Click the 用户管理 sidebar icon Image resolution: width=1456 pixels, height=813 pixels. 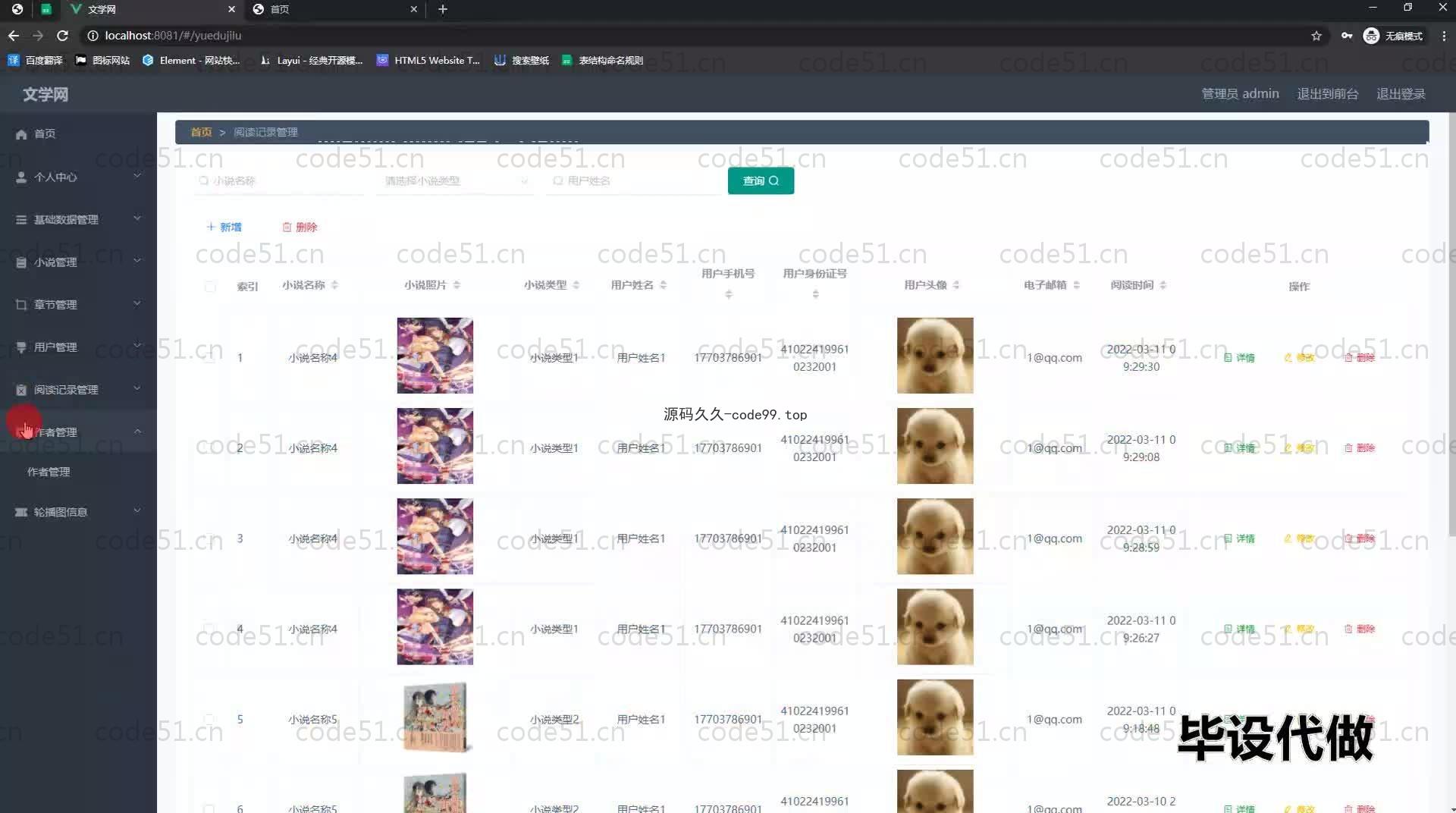click(21, 347)
